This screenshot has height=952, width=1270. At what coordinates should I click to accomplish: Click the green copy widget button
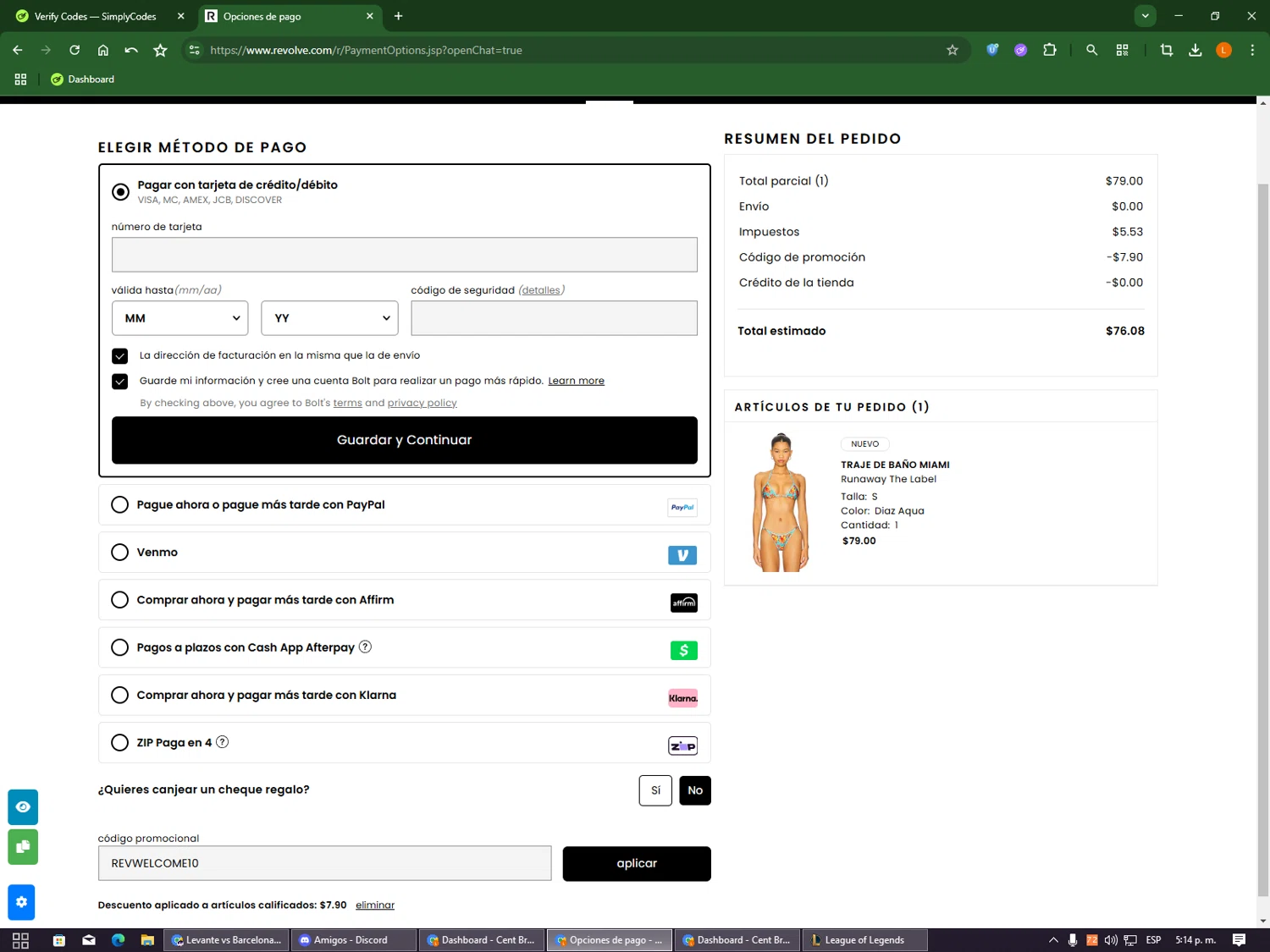[x=23, y=846]
